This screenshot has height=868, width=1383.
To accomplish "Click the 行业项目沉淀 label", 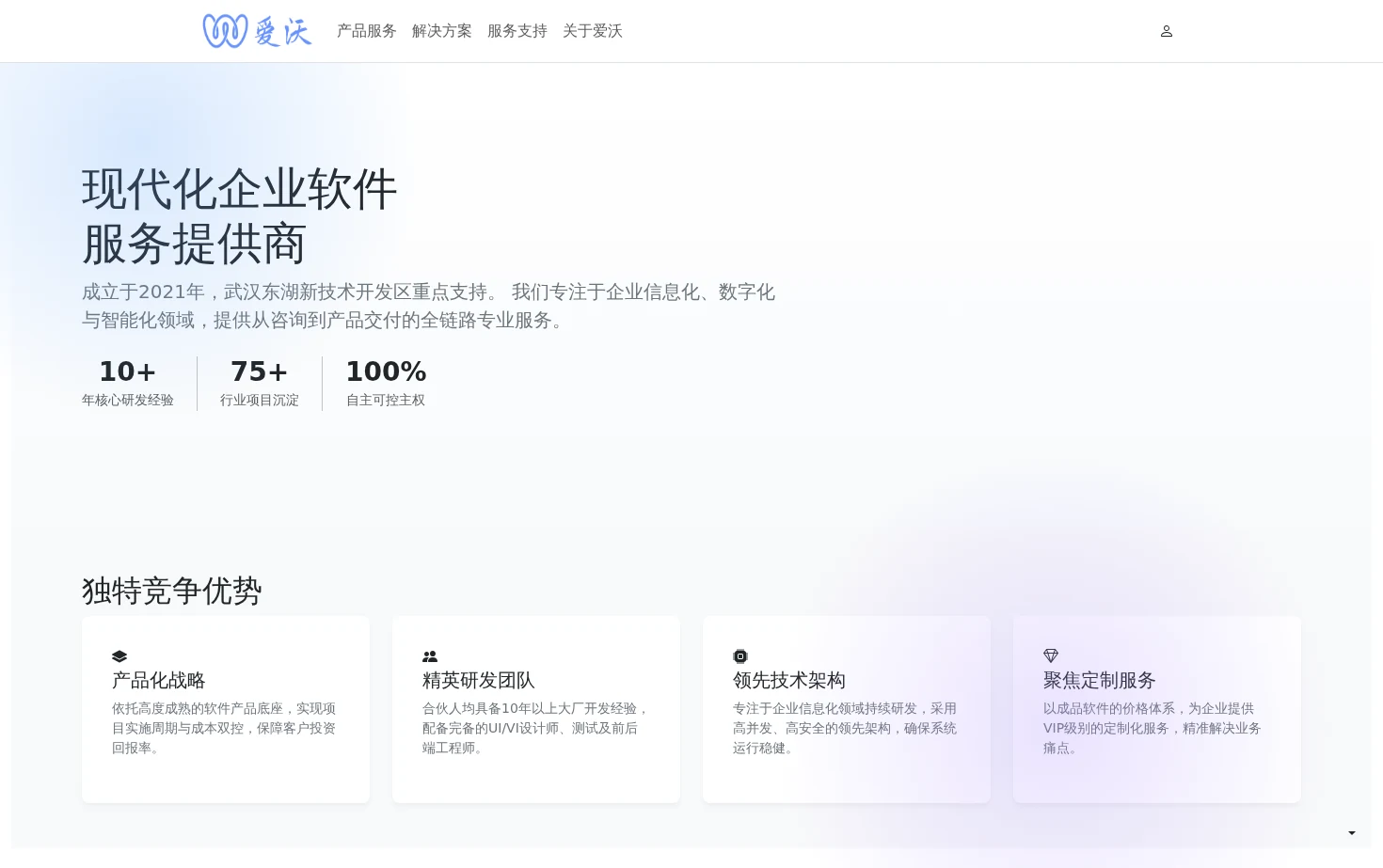I will click(x=260, y=401).
